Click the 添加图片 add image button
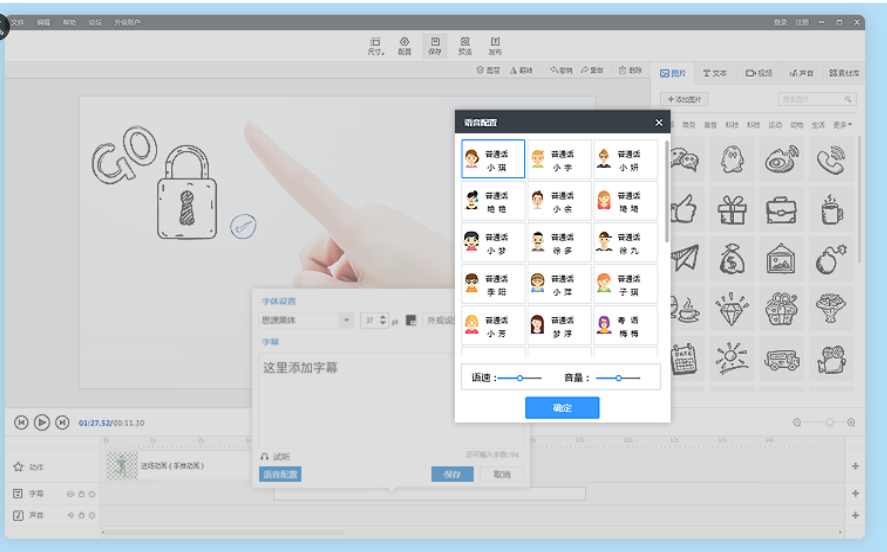Image resolution: width=887 pixels, height=552 pixels. pos(684,100)
